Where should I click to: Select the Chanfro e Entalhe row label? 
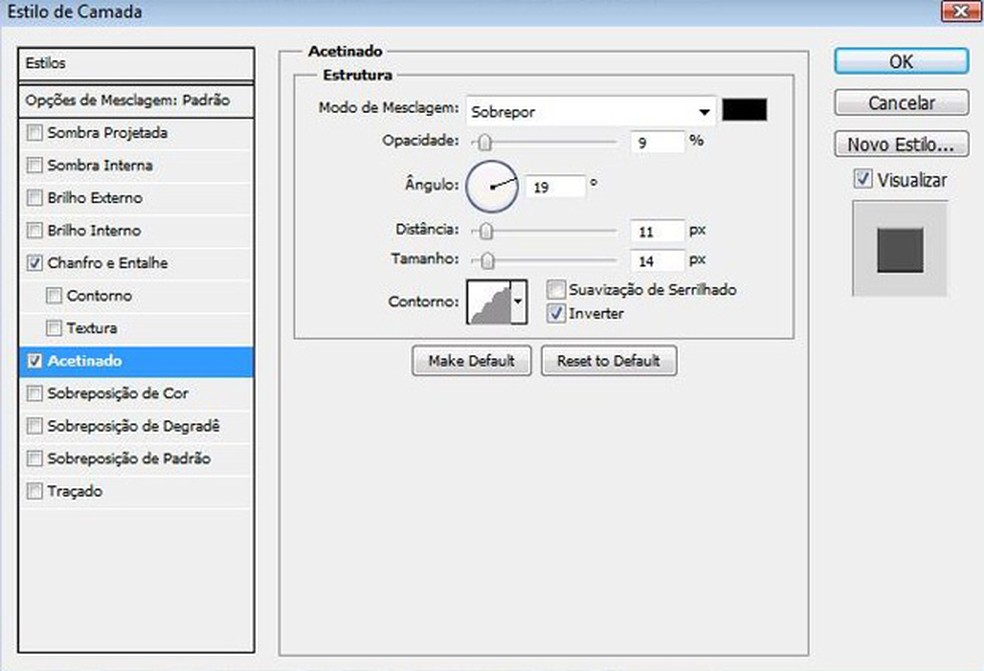pyautogui.click(x=107, y=263)
